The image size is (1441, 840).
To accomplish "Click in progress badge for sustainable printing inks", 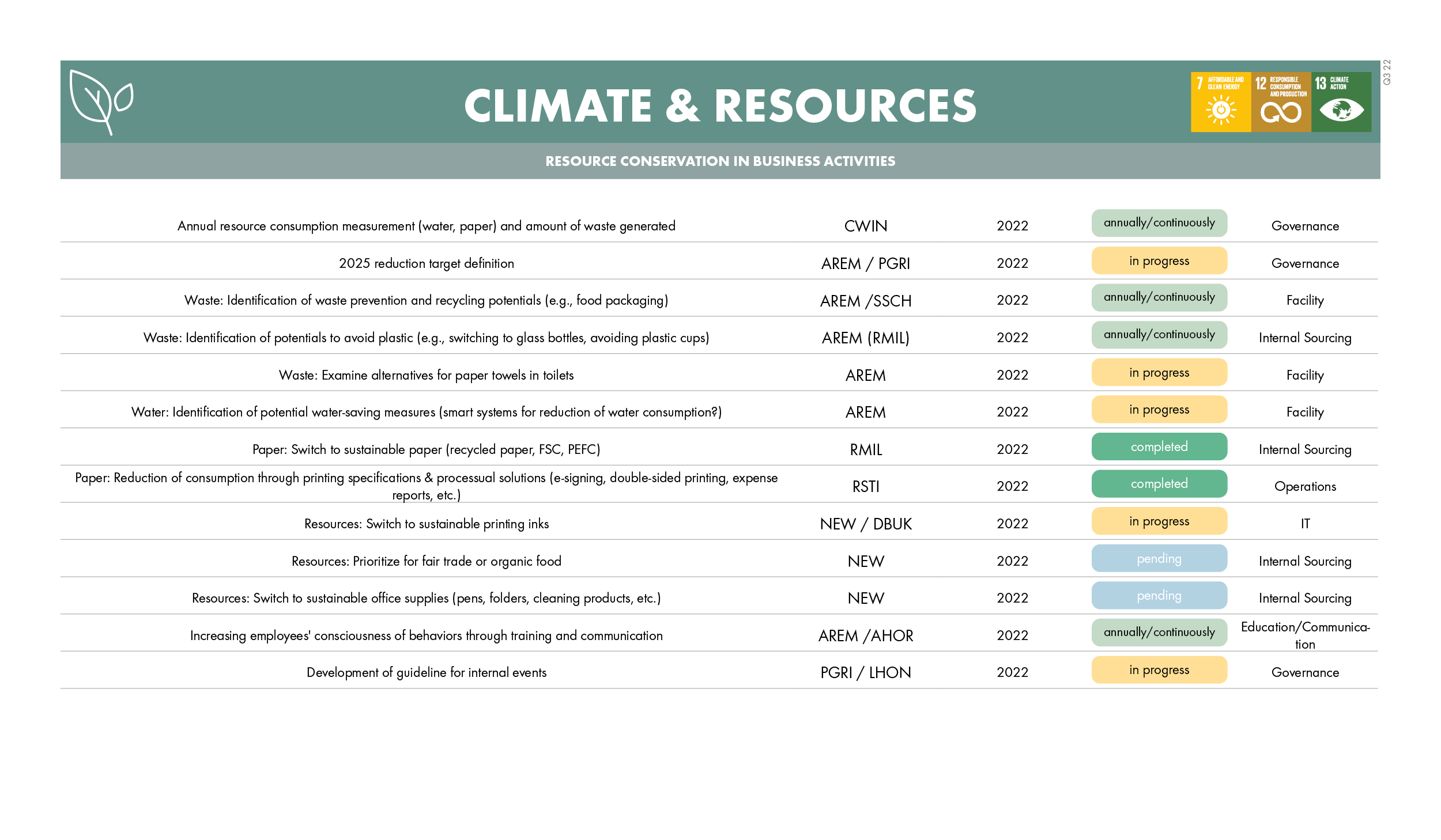I will pyautogui.click(x=1159, y=521).
